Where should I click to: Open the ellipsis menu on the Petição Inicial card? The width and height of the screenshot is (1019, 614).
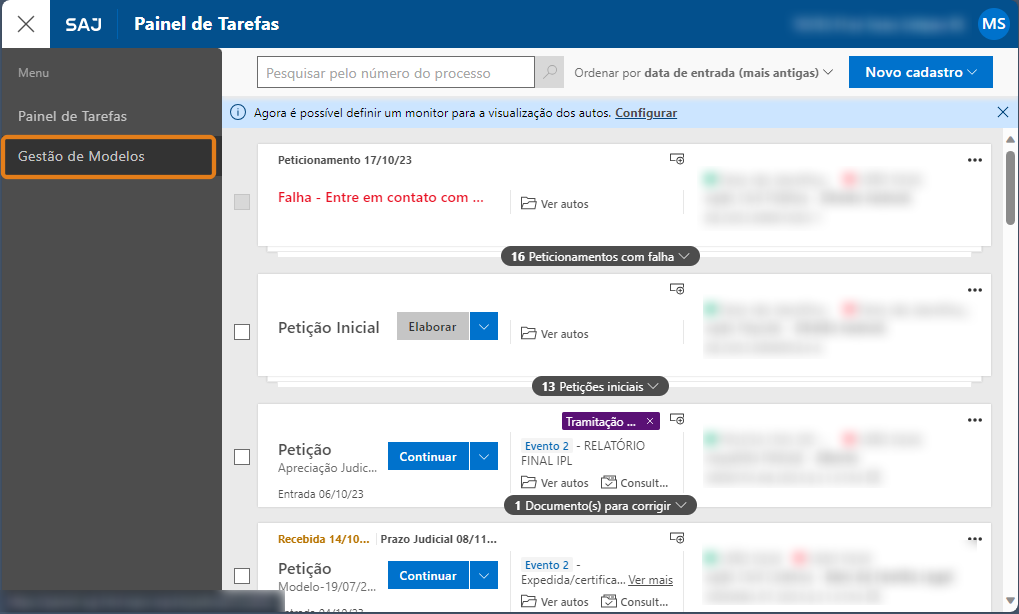(x=974, y=289)
